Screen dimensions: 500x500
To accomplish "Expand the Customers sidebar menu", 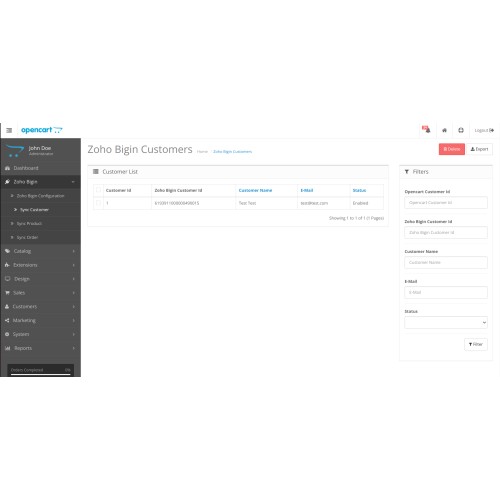I will 40,306.
